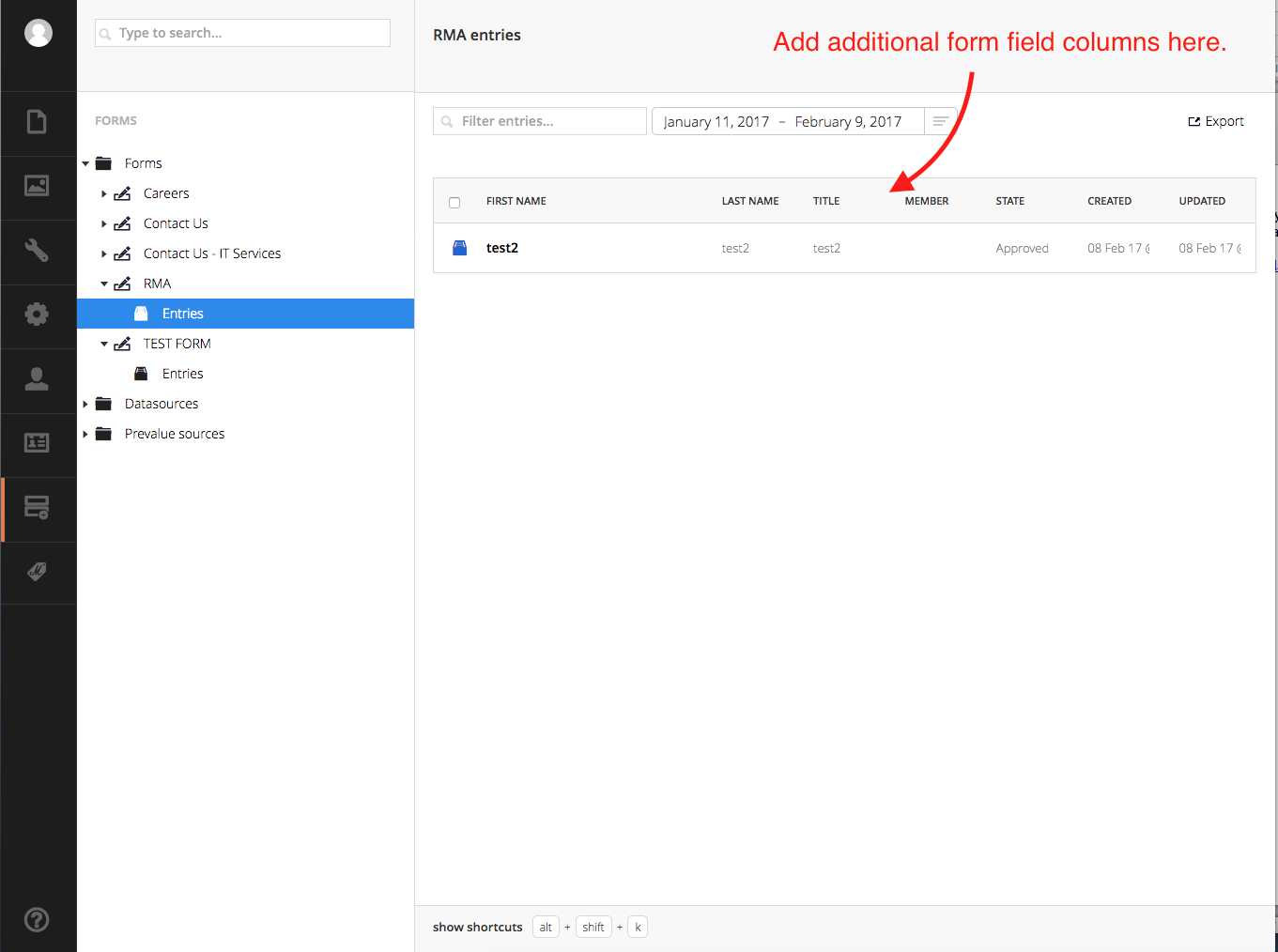Click the Careers form icon

[x=122, y=193]
